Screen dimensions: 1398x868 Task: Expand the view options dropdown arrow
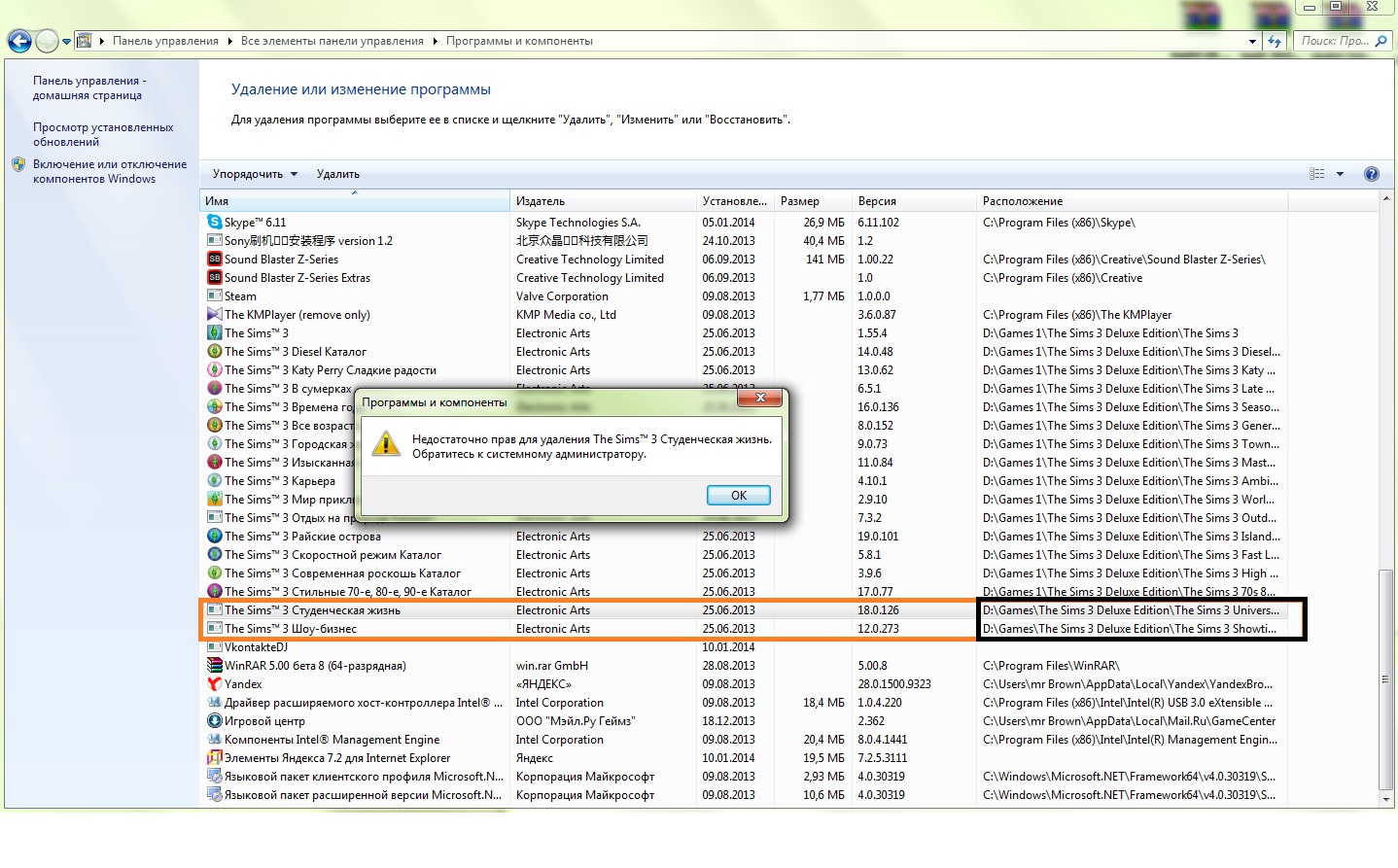(x=1340, y=174)
